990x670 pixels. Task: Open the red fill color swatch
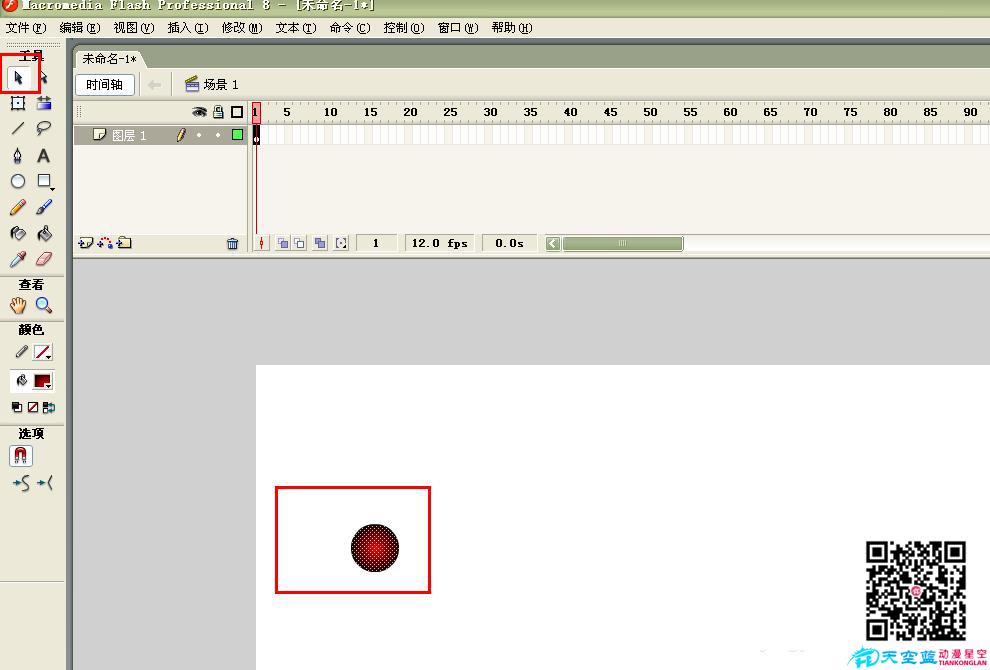click(42, 381)
